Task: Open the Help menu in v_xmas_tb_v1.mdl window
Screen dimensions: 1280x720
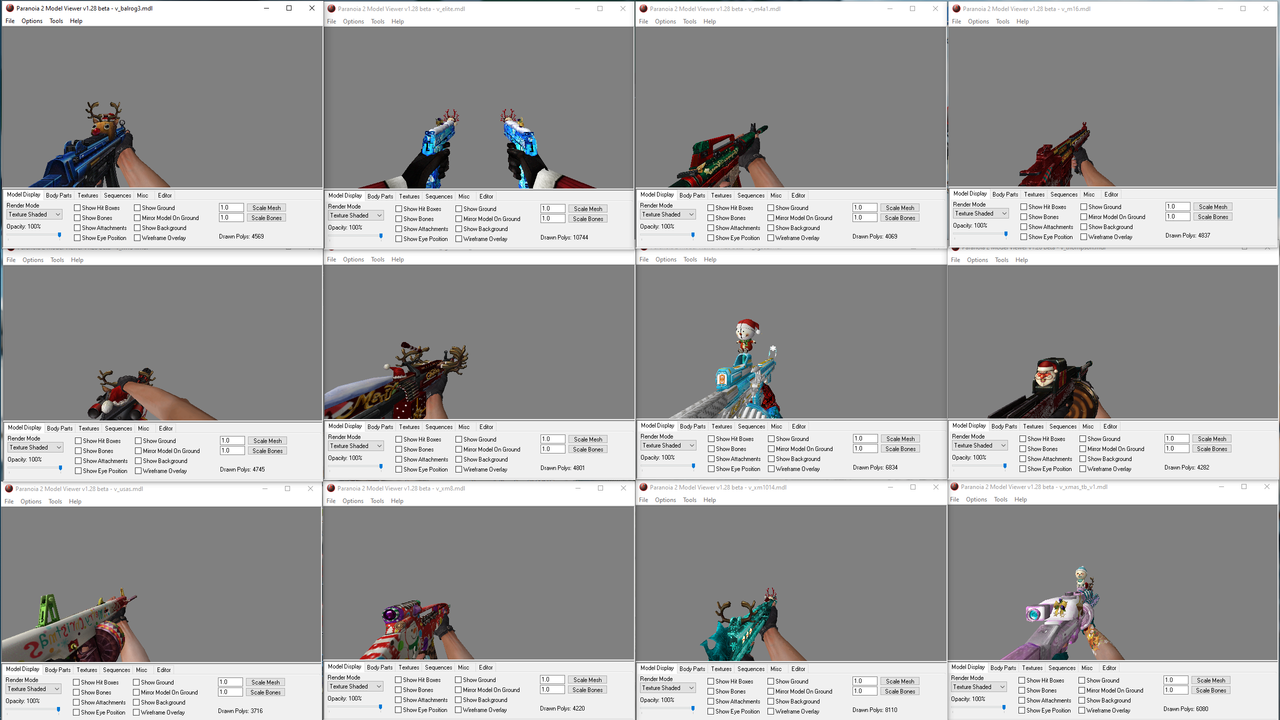Action: (x=1022, y=500)
